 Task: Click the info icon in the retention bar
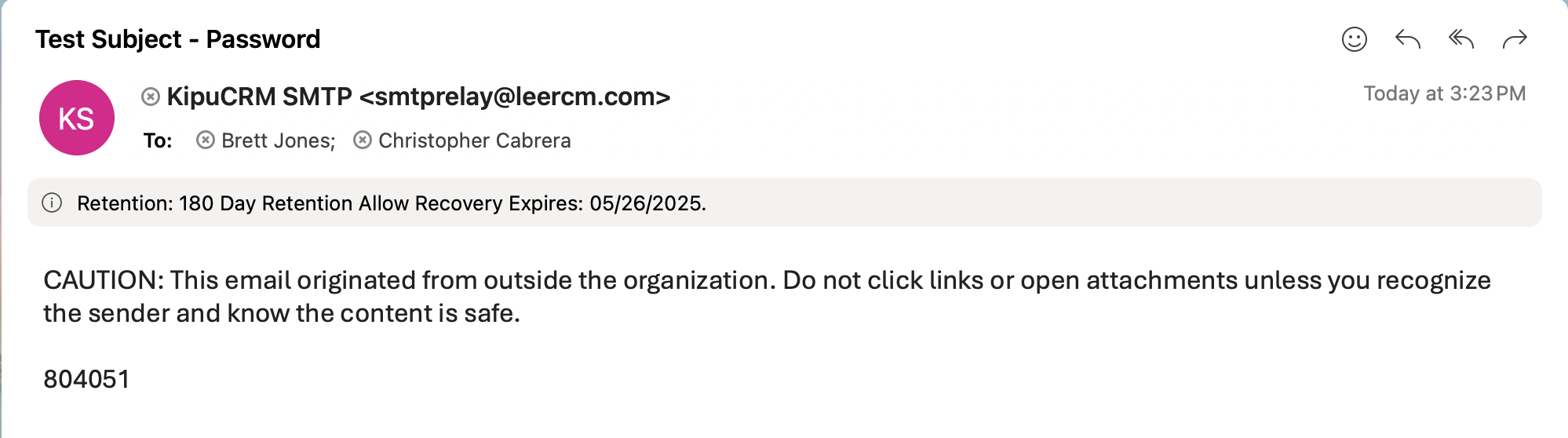52,203
